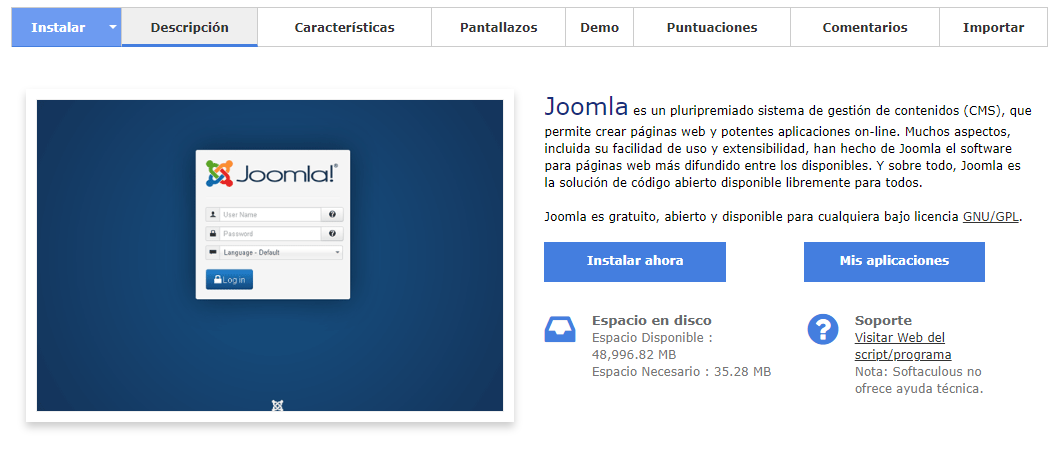1054x450 pixels.
Task: Open Mis aplicaciones
Action: coord(894,262)
